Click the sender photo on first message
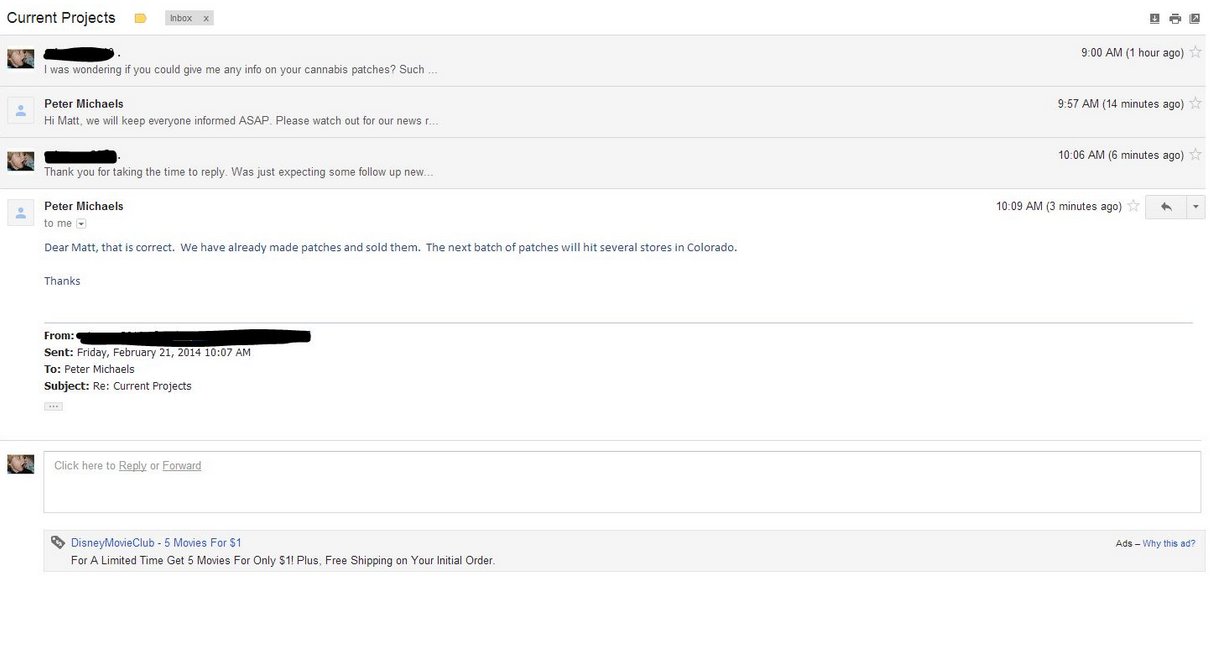Viewport: 1219px width, 659px height. tap(21, 59)
